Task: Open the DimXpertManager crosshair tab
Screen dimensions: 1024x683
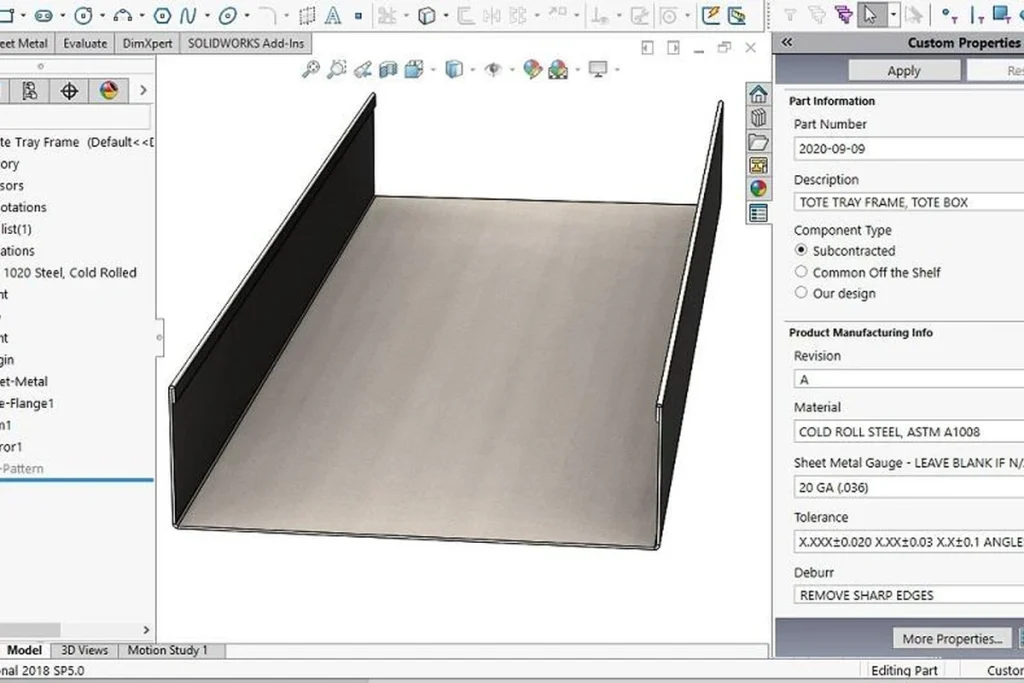Action: [x=69, y=91]
